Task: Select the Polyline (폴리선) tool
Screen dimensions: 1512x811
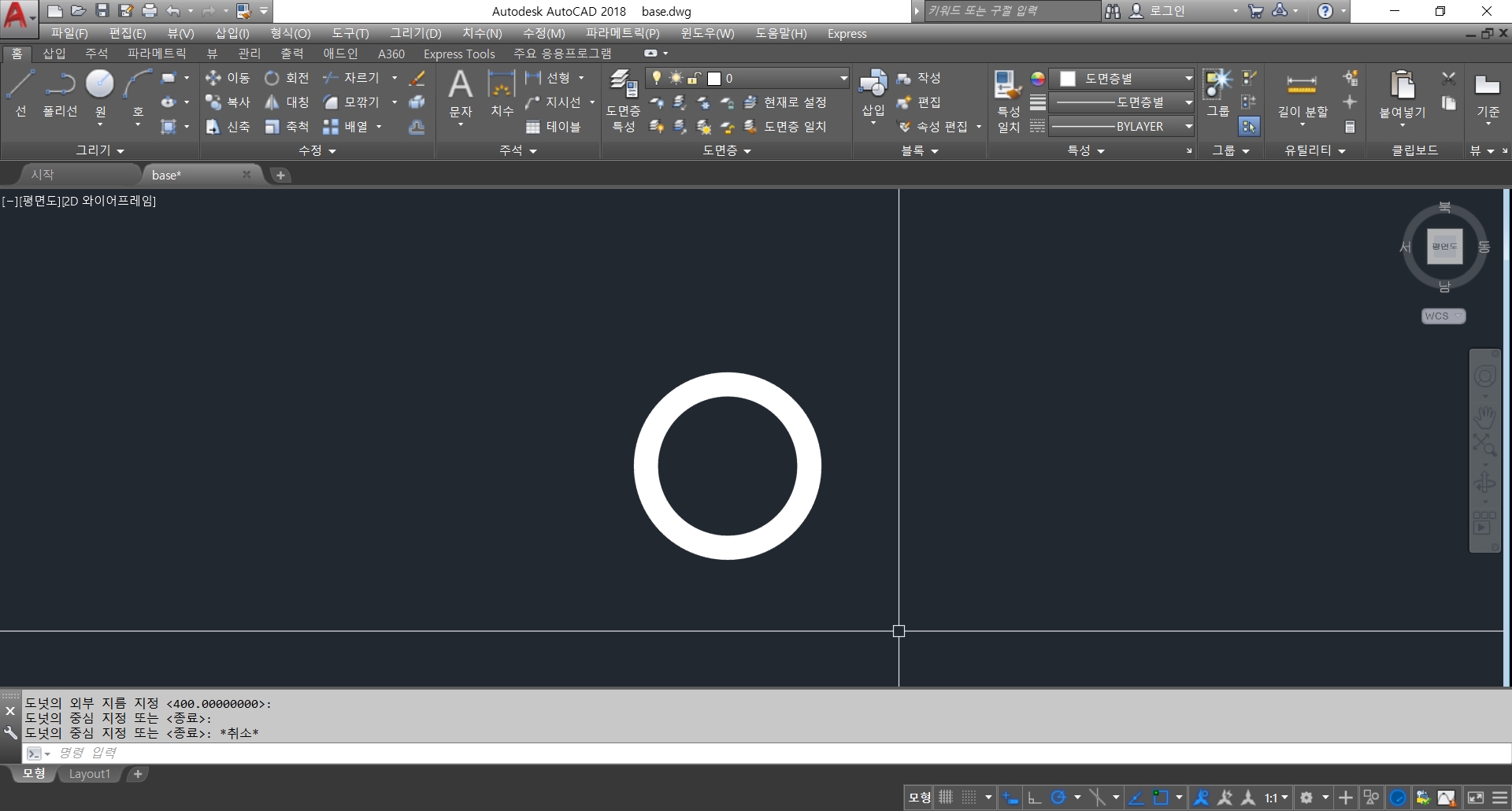Action: (x=60, y=93)
